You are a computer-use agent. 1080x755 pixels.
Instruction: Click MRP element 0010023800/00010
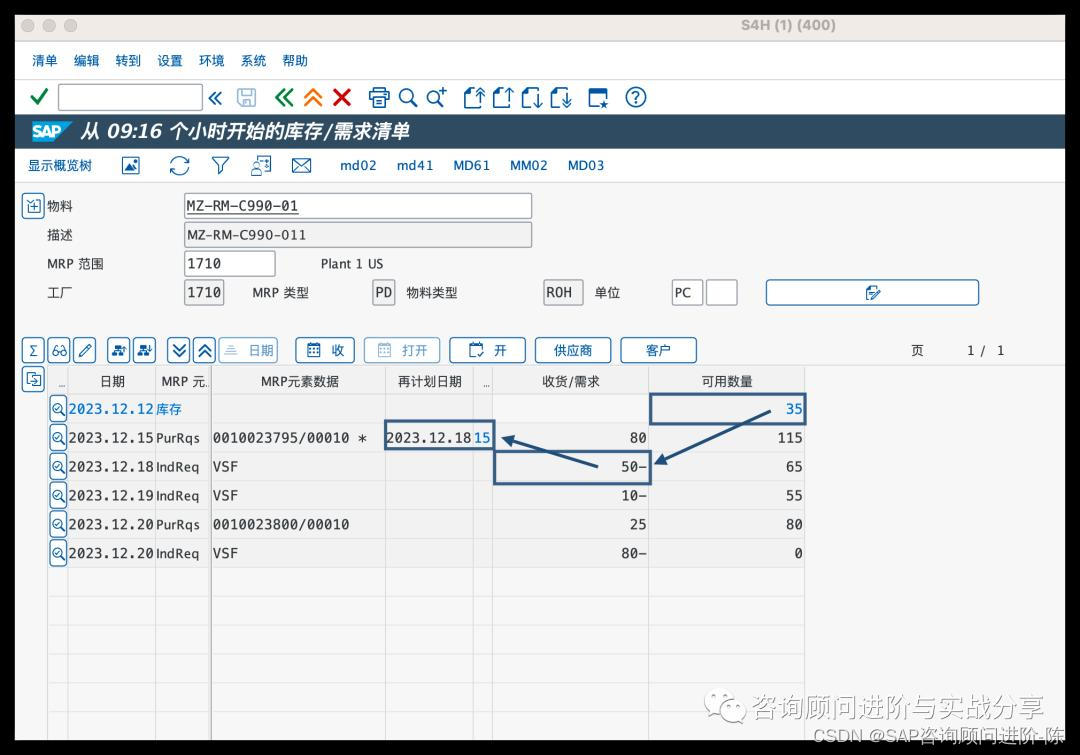(281, 525)
